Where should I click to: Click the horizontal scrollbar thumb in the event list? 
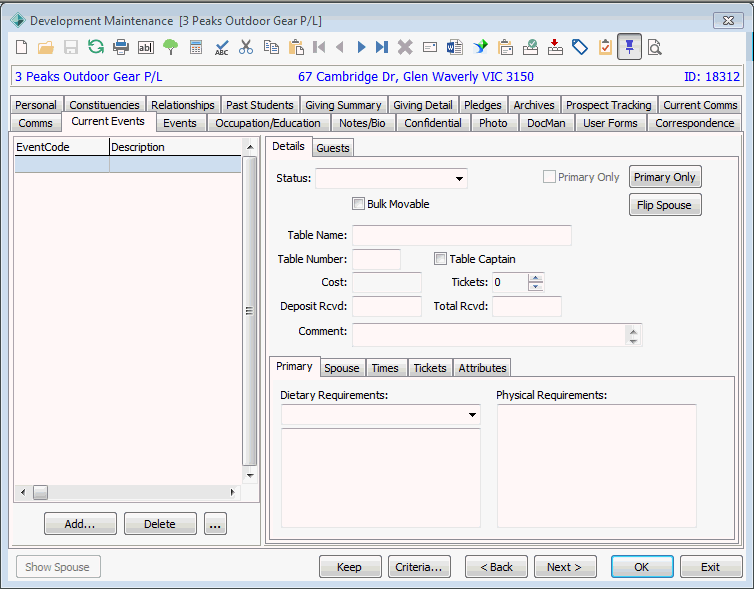click(40, 492)
